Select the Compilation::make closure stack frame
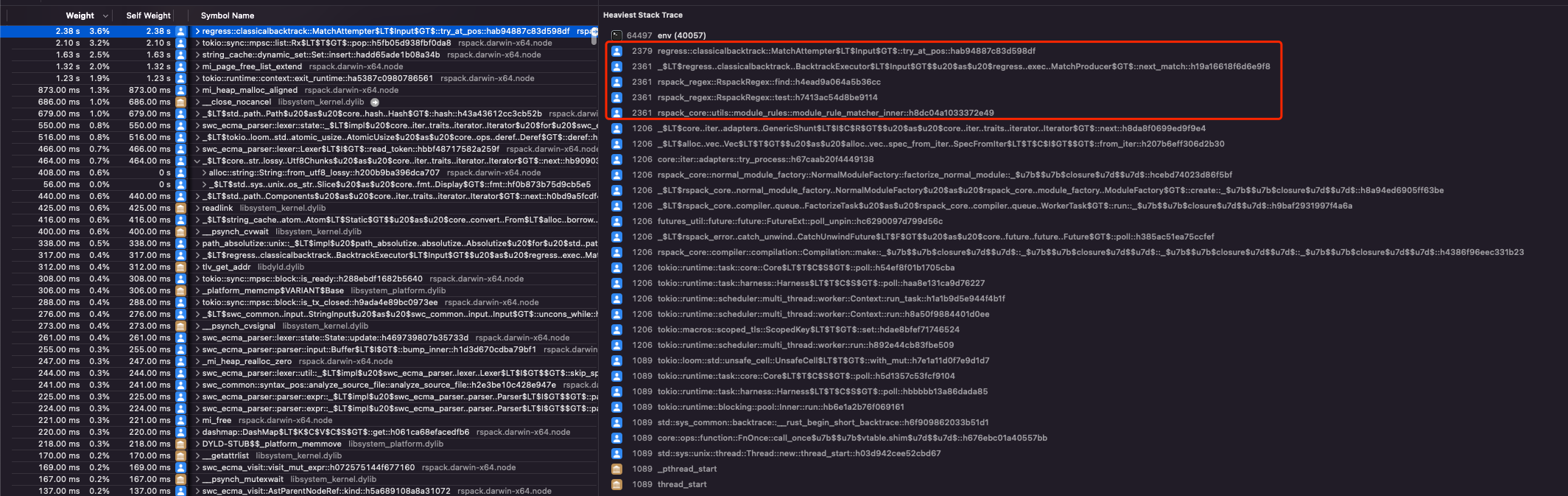 [x=1090, y=252]
